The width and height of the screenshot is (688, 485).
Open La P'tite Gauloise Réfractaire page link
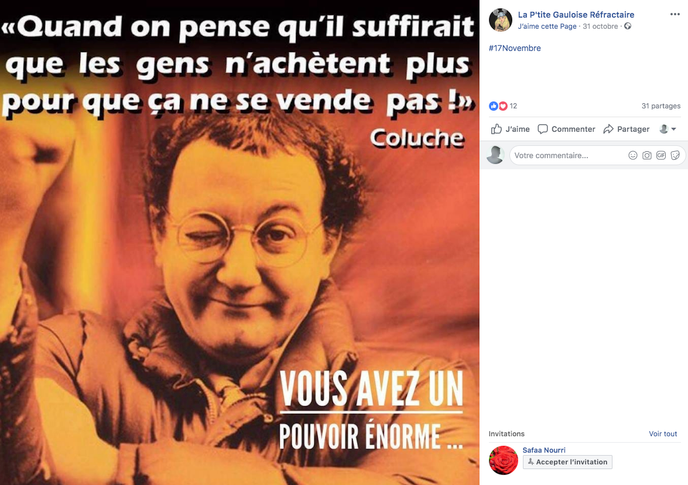tap(576, 14)
